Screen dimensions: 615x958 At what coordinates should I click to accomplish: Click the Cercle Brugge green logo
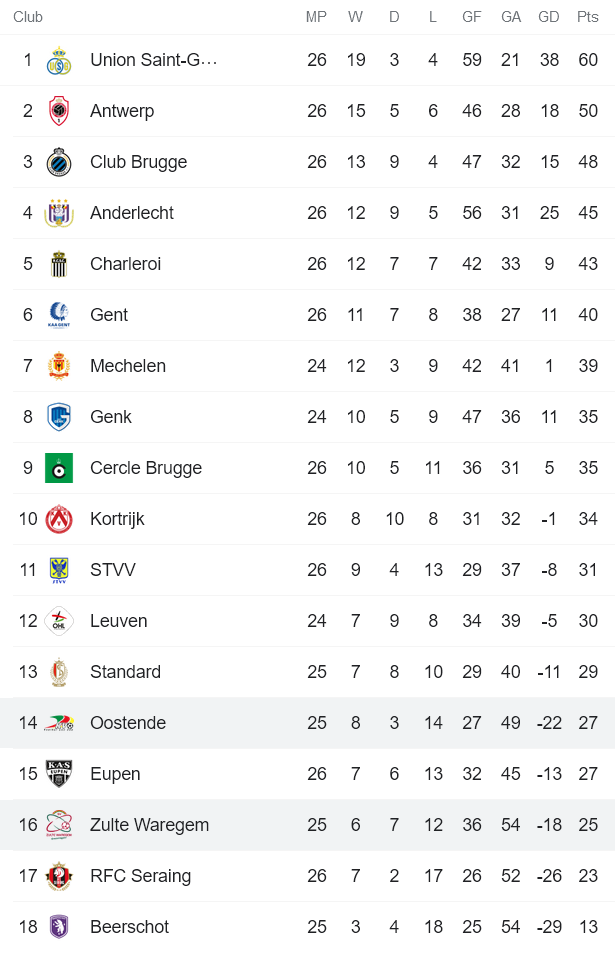click(x=59, y=468)
